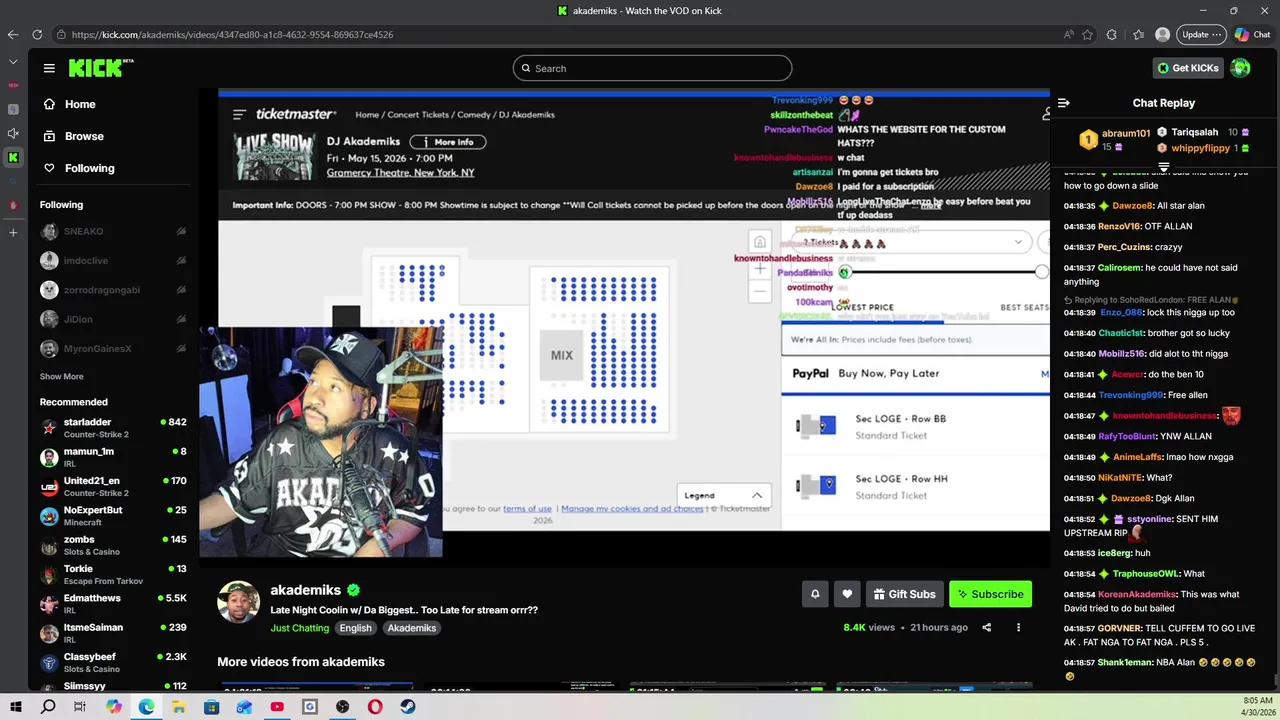Screen dimensions: 1280x720
Task: Open the Just Chatting category link
Action: [299, 628]
